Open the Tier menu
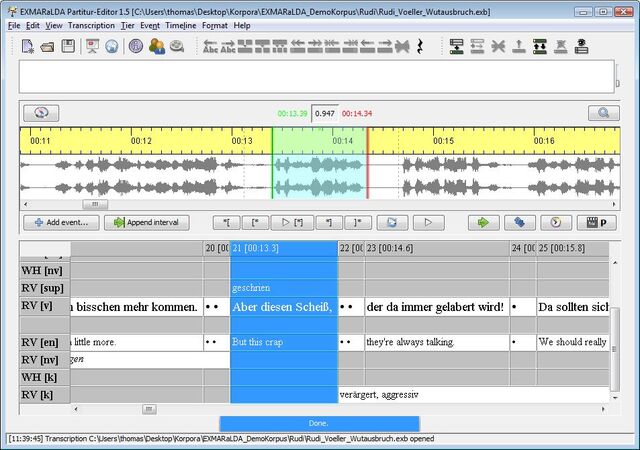Screen dimensions: 640x450 [127, 25]
